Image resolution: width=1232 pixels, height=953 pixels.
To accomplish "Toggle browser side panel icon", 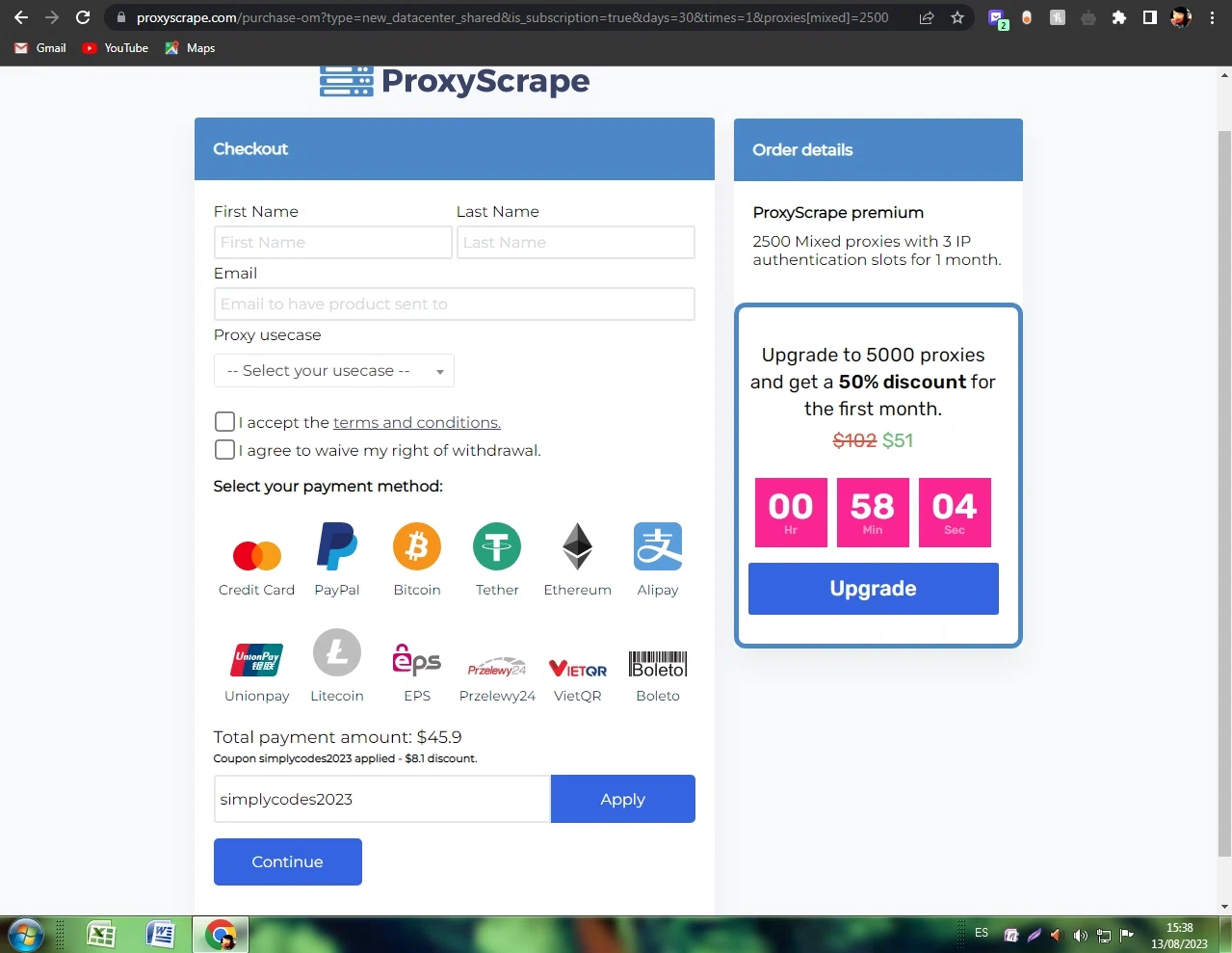I will 1149,17.
